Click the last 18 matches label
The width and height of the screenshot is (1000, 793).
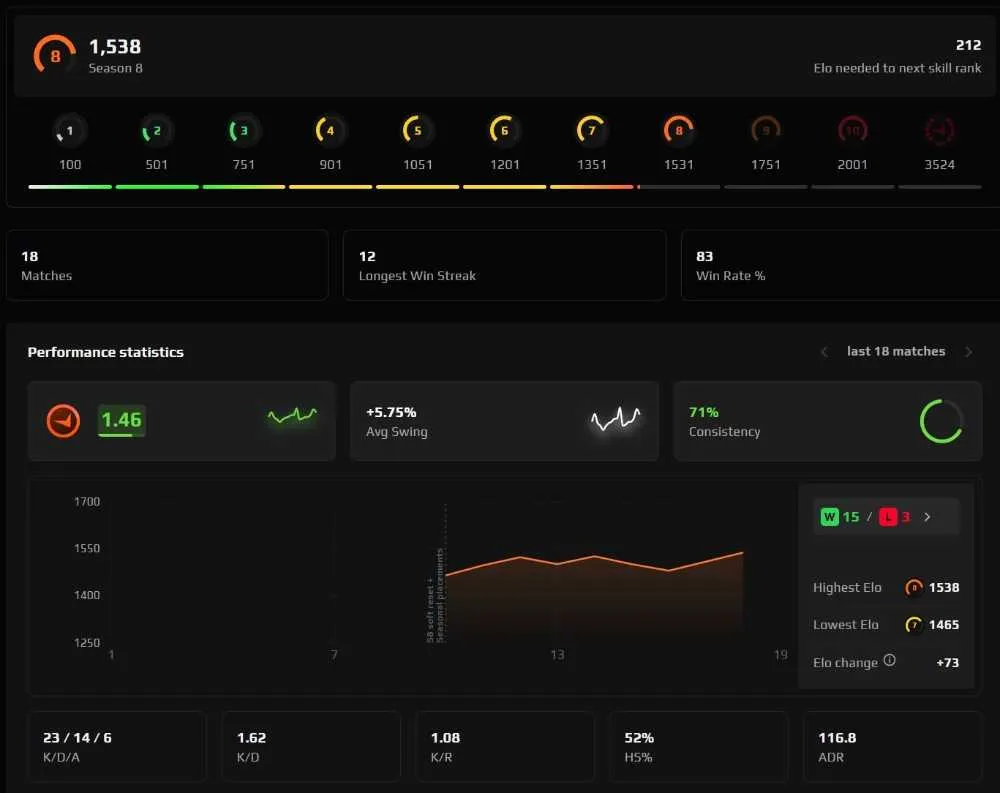(896, 352)
